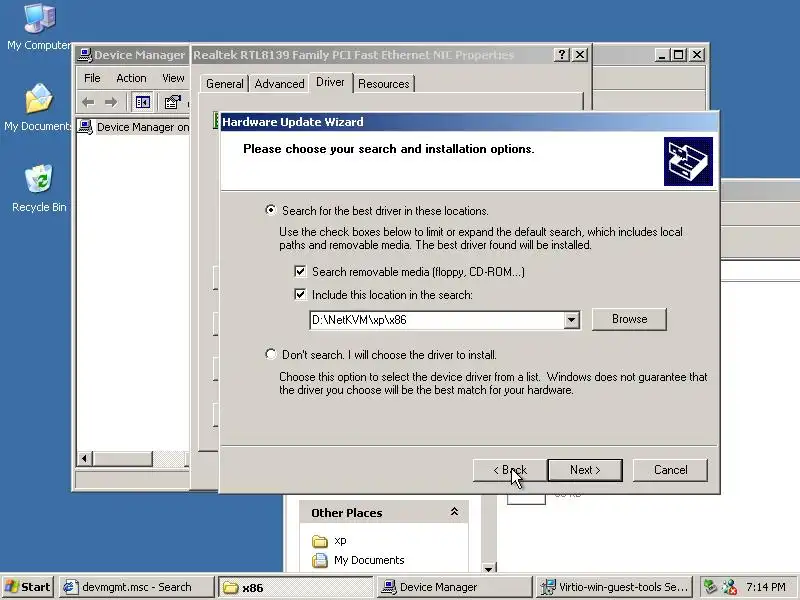Click the xp folder icon in Other Places
The height and width of the screenshot is (600, 800).
coord(320,541)
